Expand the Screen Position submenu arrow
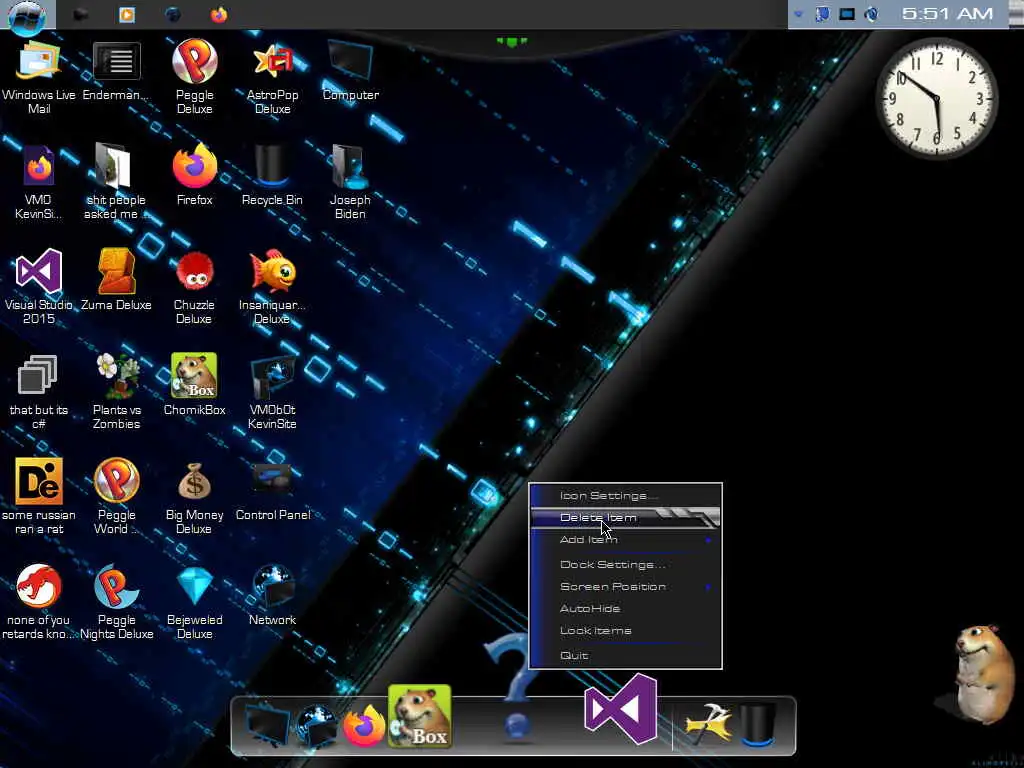 coord(708,587)
